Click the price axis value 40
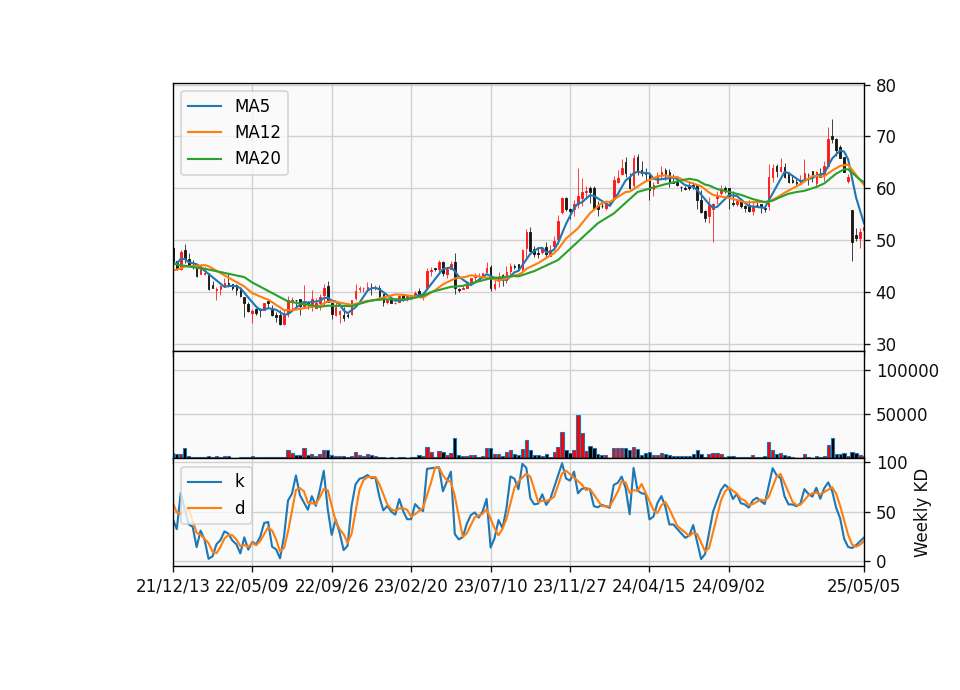The image size is (960, 690). click(886, 293)
